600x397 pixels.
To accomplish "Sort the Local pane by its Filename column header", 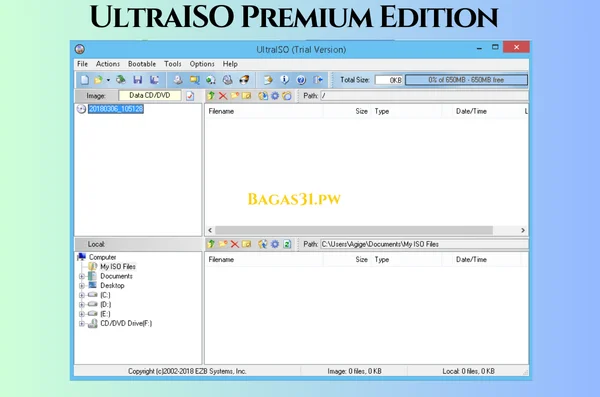I will coord(264,259).
